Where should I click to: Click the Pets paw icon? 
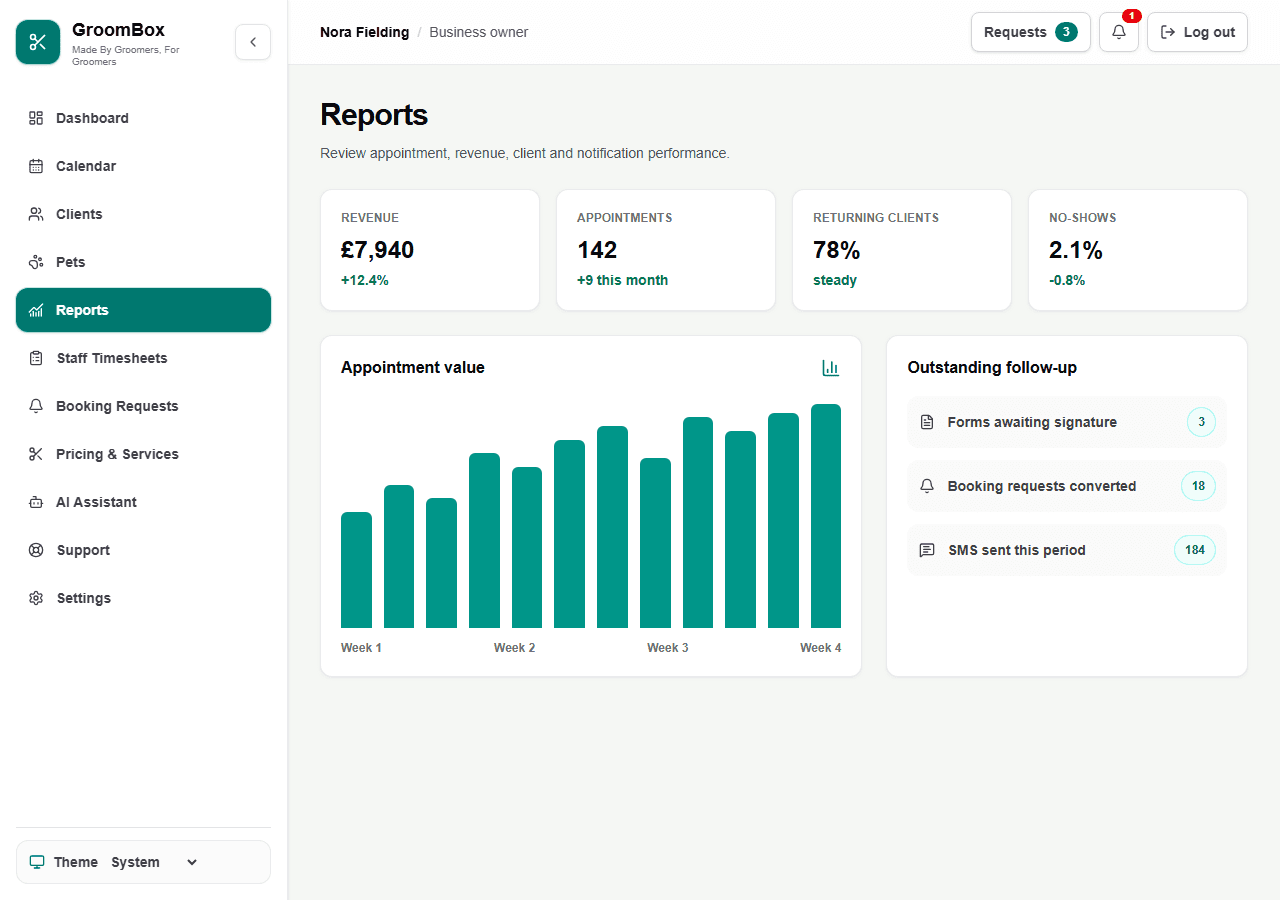click(x=36, y=262)
